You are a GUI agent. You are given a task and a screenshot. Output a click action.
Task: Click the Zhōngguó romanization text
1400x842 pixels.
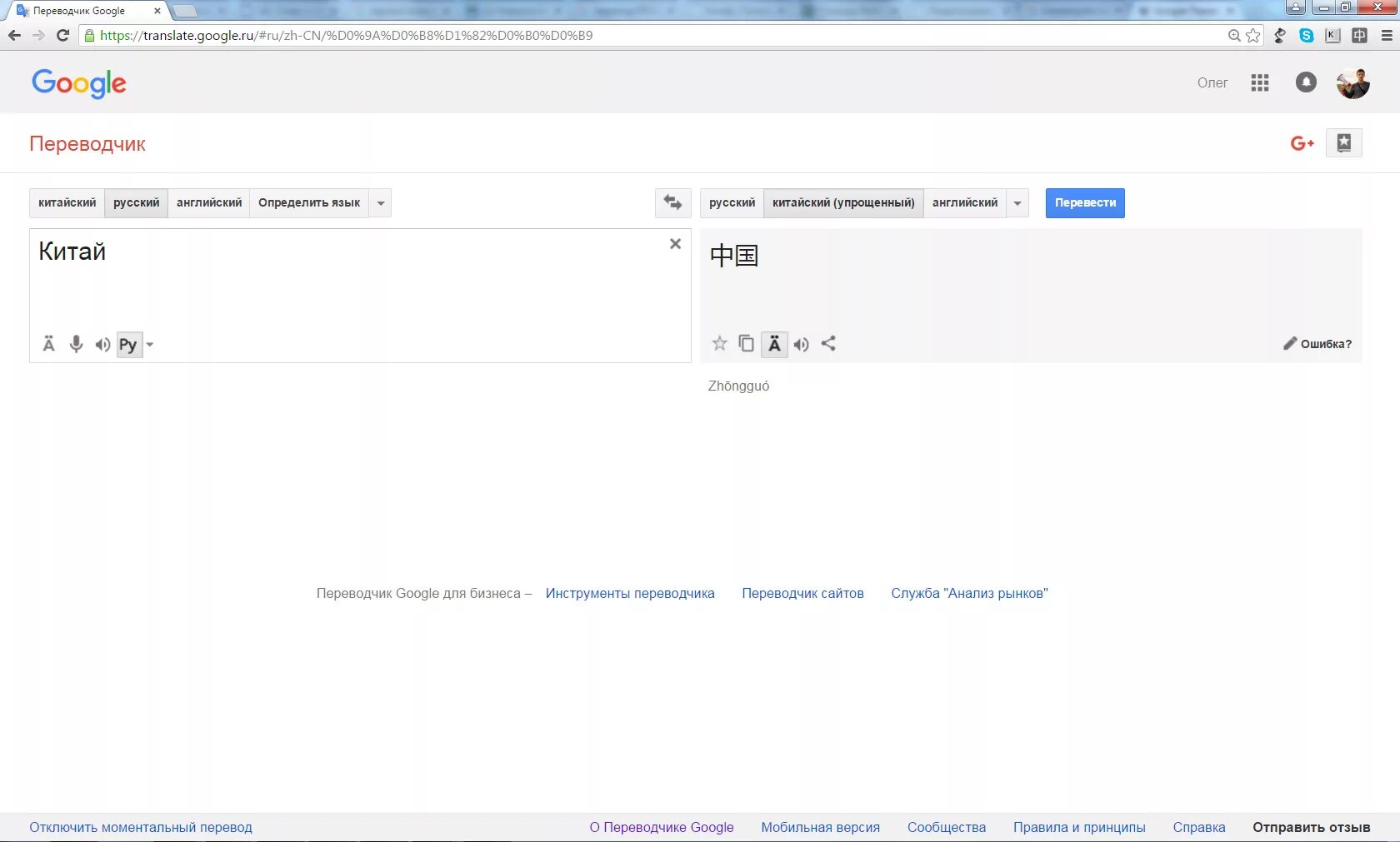[x=738, y=386]
